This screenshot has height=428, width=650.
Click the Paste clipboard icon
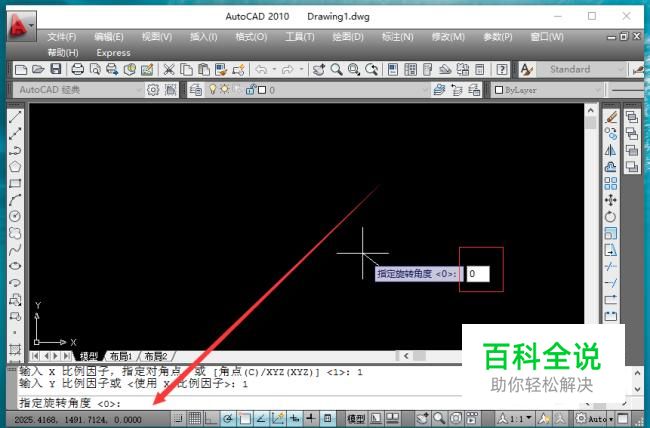(x=204, y=69)
